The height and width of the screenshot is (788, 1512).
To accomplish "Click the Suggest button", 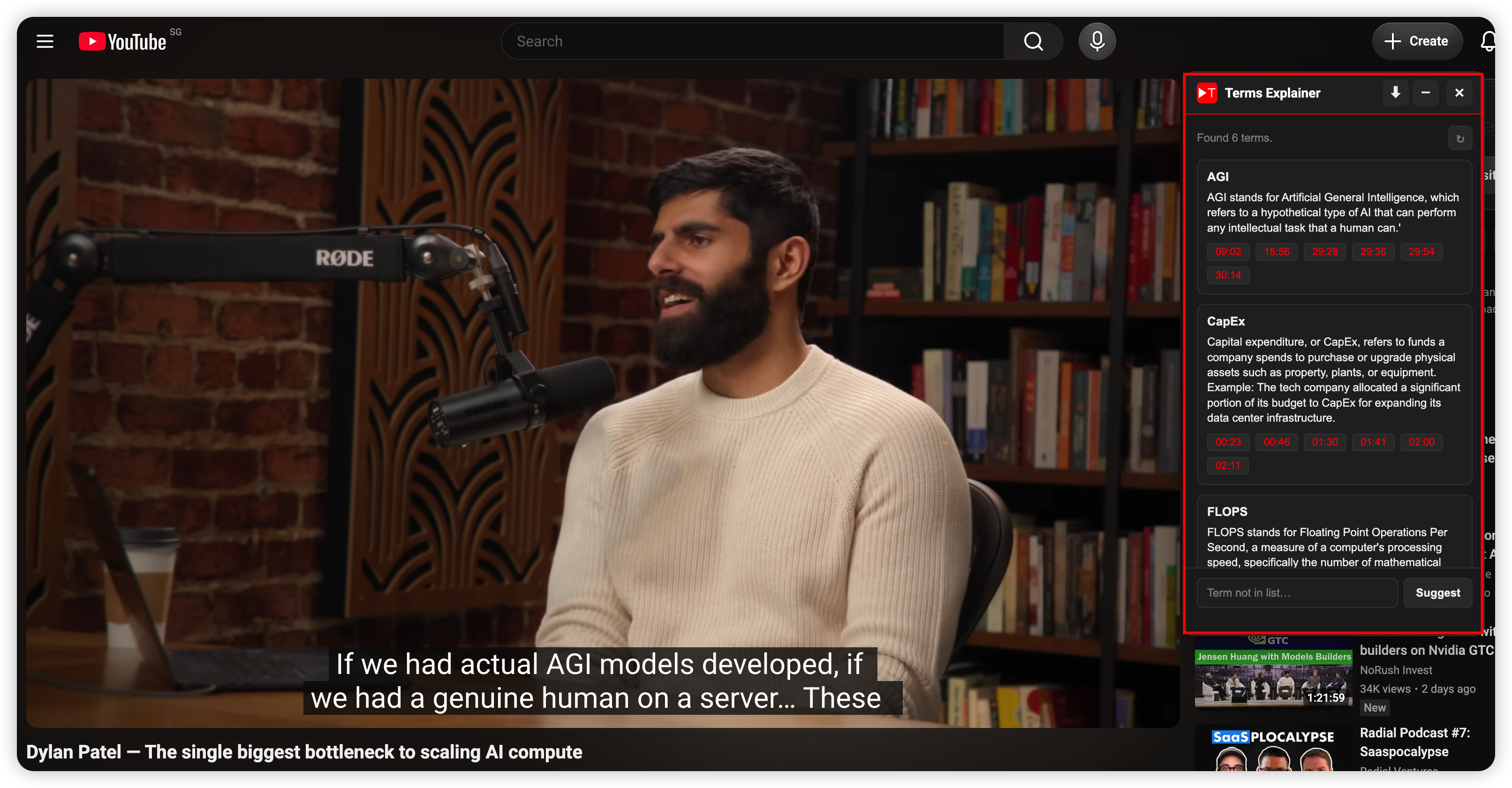I will click(1437, 592).
